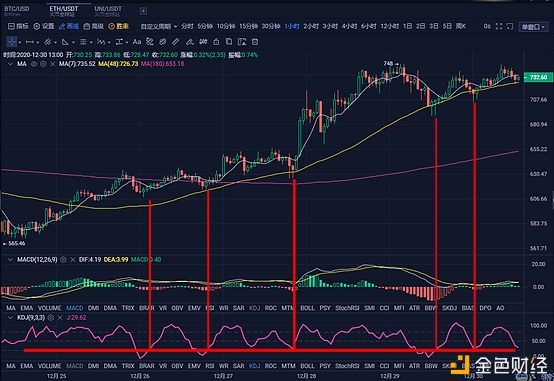The image size is (554, 381).
Task: Switch to the UNI/USDT tab
Action: 108,11
